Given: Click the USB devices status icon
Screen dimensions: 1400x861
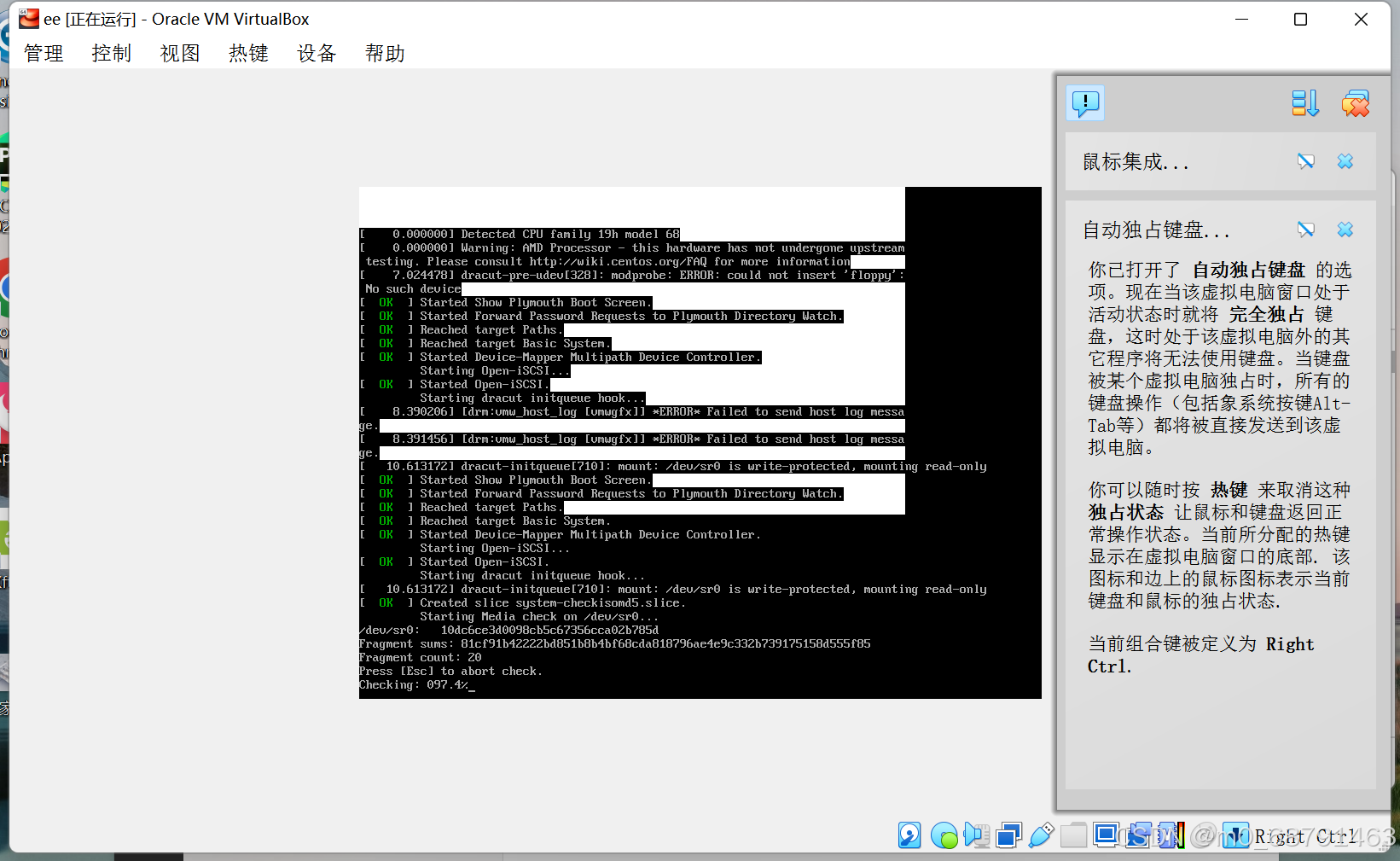Looking at the screenshot, I should [1041, 835].
